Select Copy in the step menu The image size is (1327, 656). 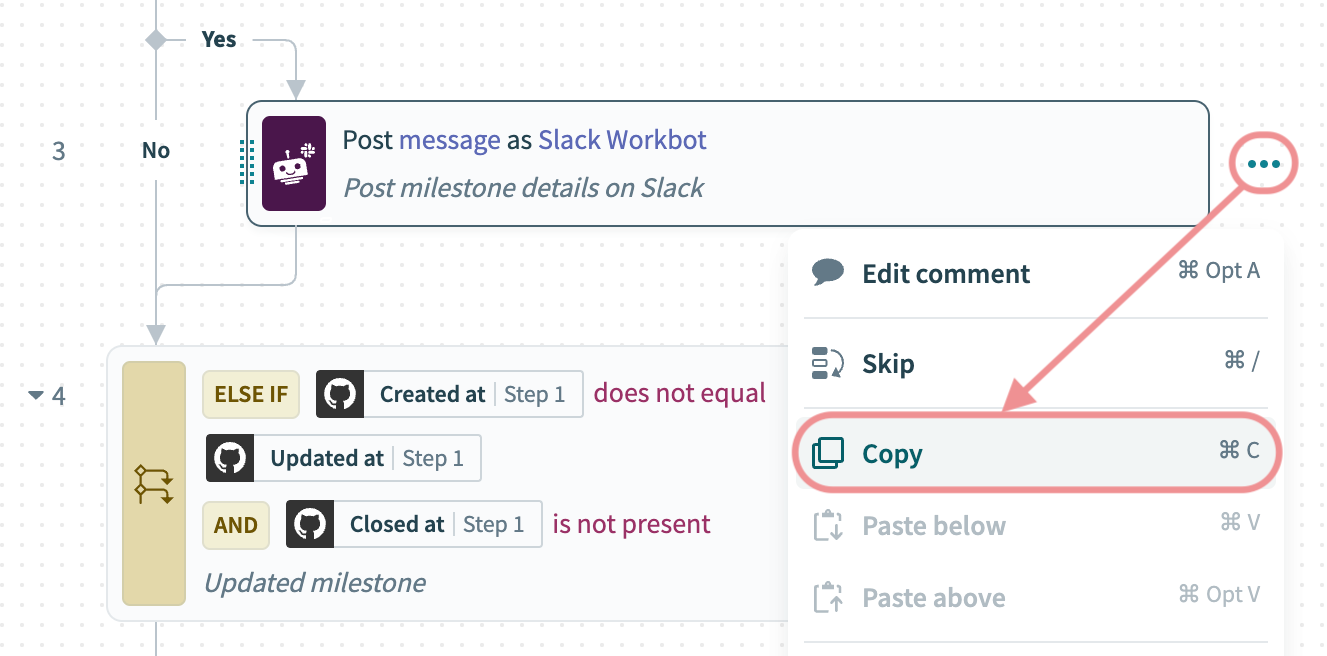(x=892, y=454)
